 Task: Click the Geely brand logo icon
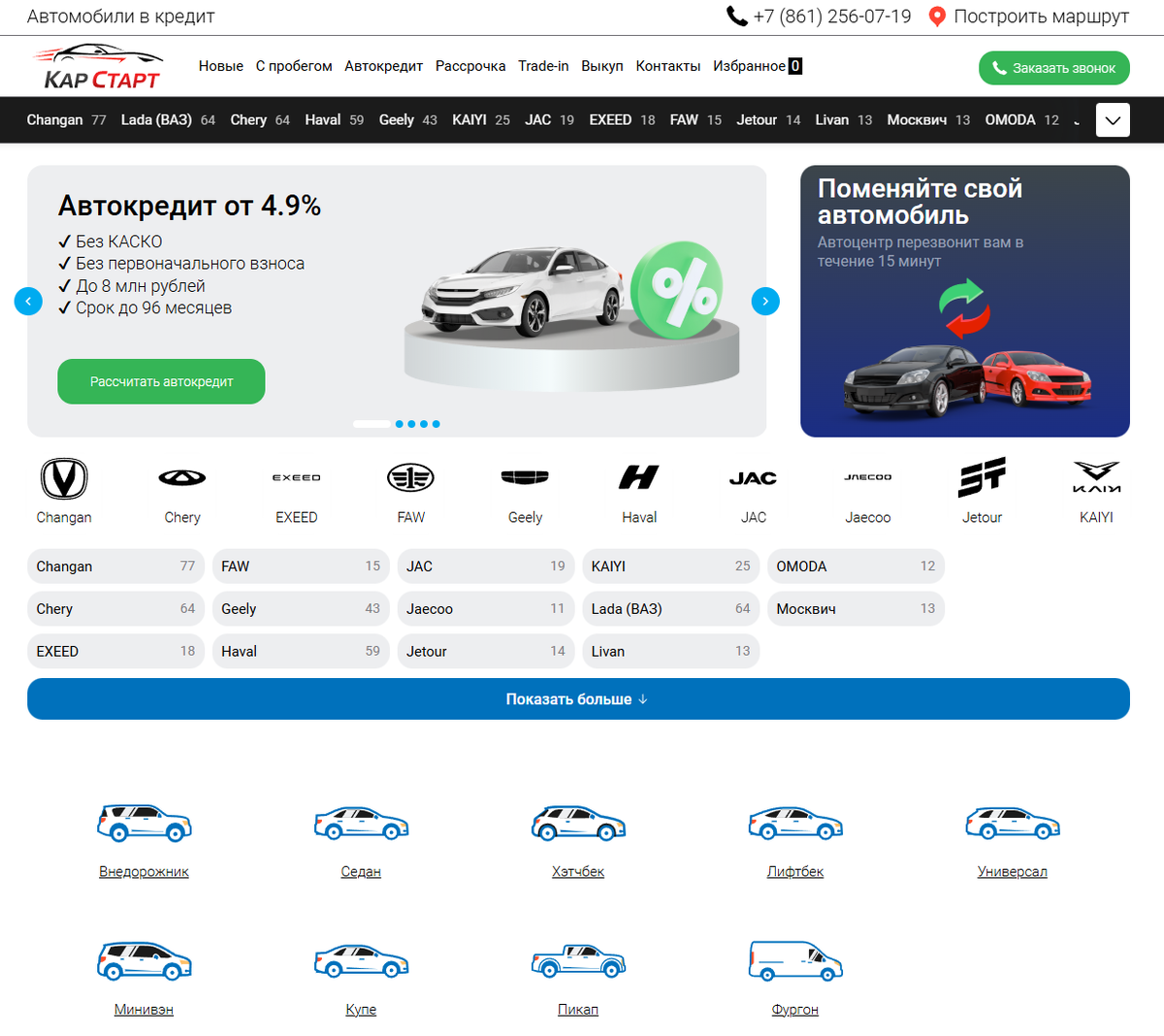[x=525, y=477]
